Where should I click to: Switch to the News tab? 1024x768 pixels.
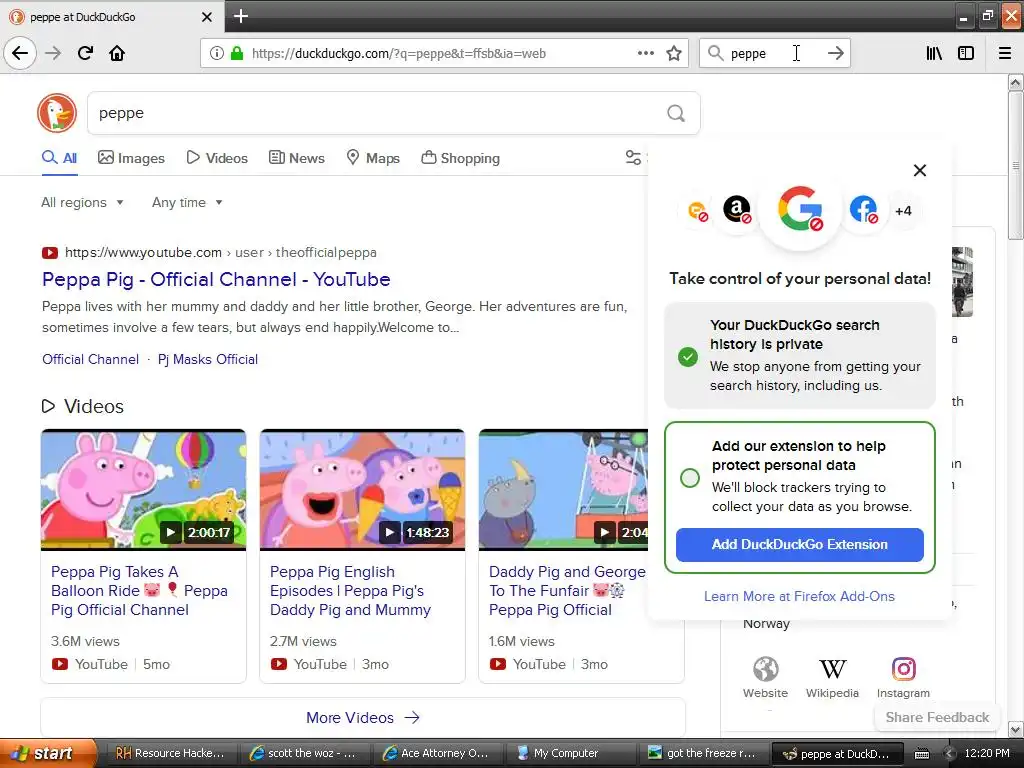coord(297,158)
